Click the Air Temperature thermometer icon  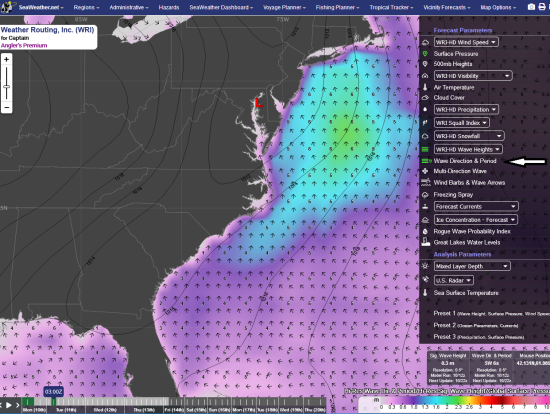[425, 87]
